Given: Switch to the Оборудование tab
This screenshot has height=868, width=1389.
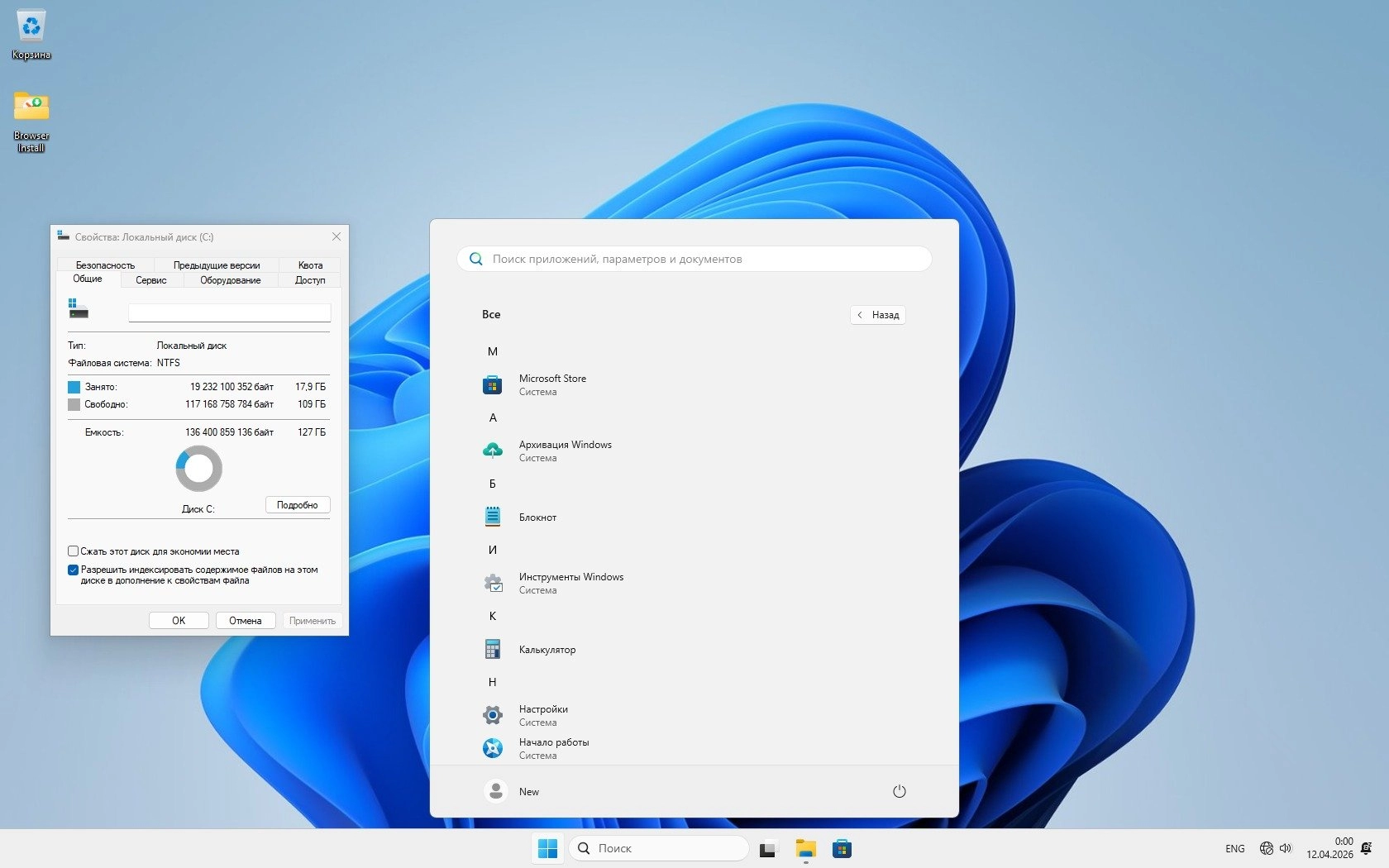Looking at the screenshot, I should point(230,280).
